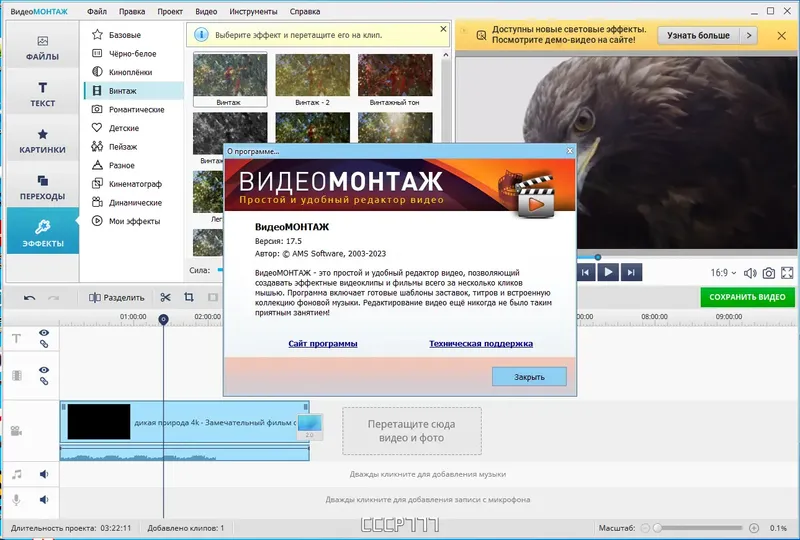Open the Инструменты menu
Screen dimensions: 800x540
(x=253, y=11)
